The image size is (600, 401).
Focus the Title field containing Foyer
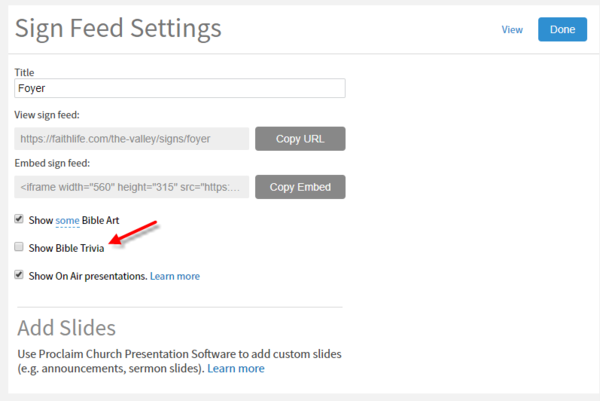pos(180,88)
